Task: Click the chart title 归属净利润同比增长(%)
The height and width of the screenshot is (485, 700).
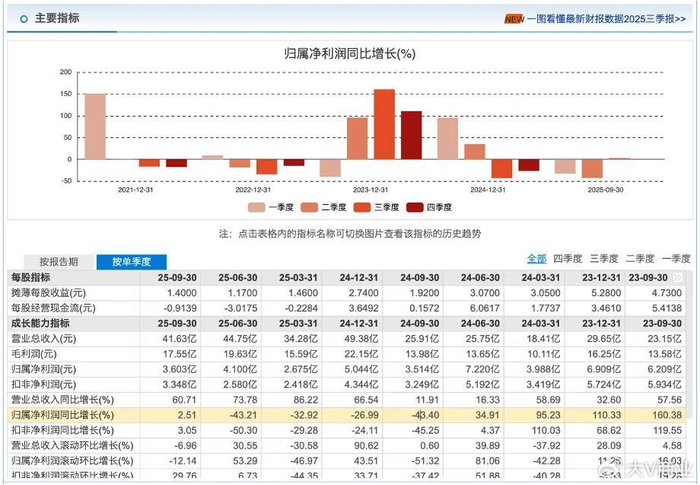Action: pyautogui.click(x=350, y=54)
